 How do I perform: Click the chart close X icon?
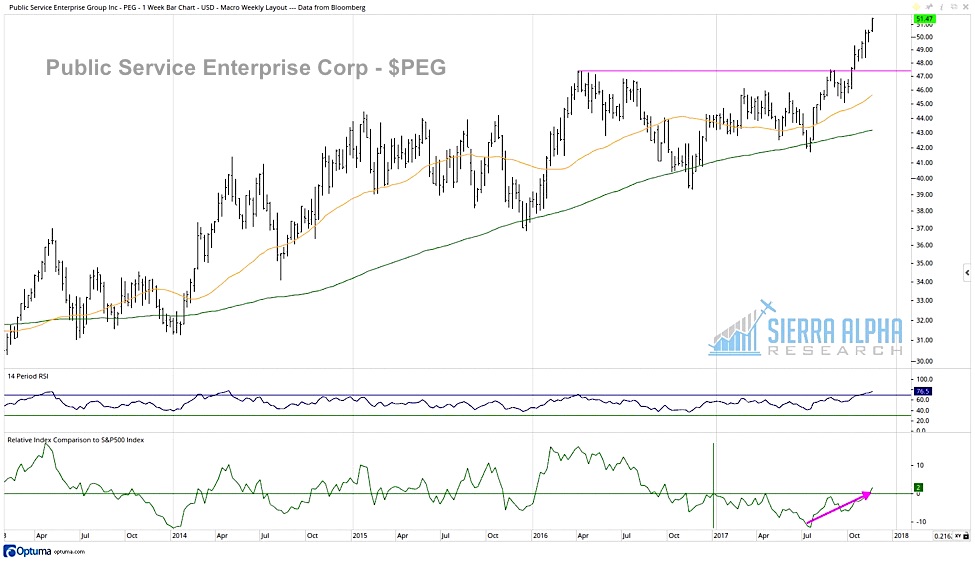pos(966,7)
